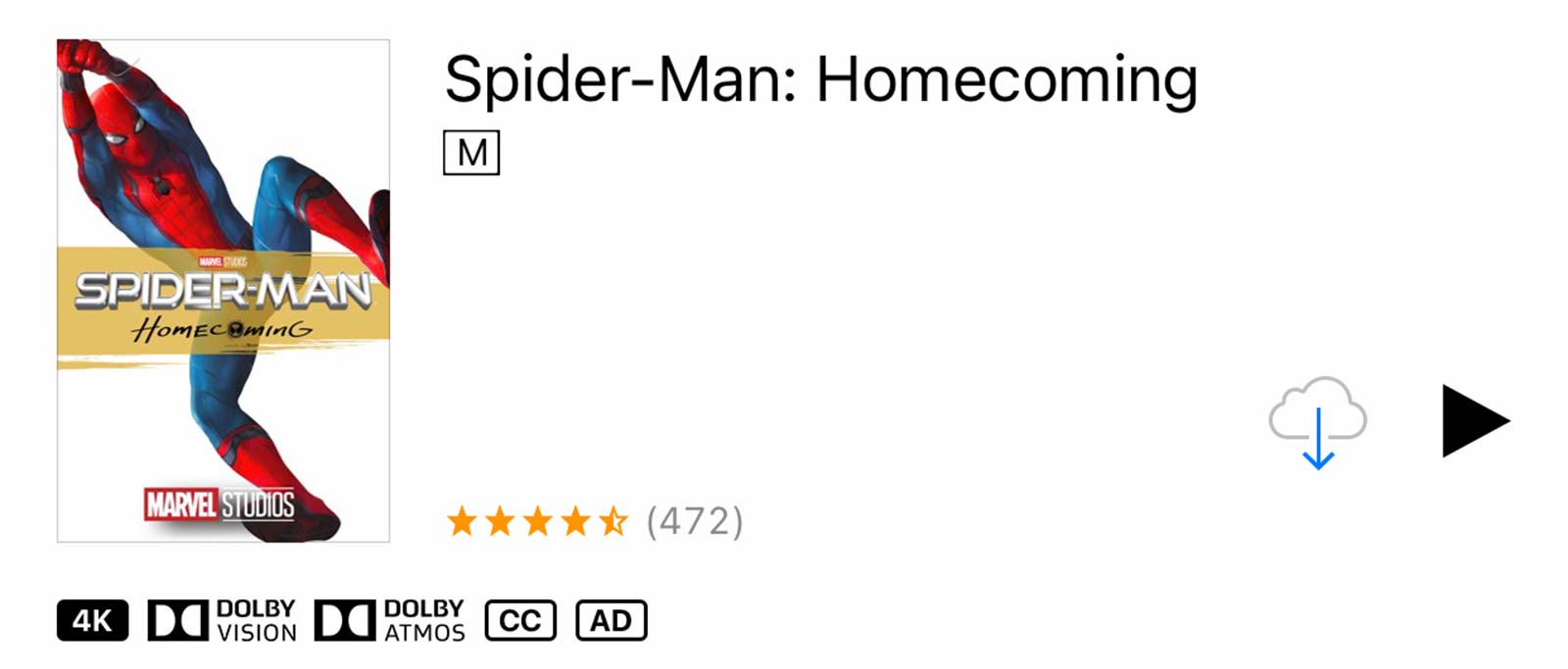Click the M rating badge
The image size is (1568, 669).
pyautogui.click(x=471, y=153)
